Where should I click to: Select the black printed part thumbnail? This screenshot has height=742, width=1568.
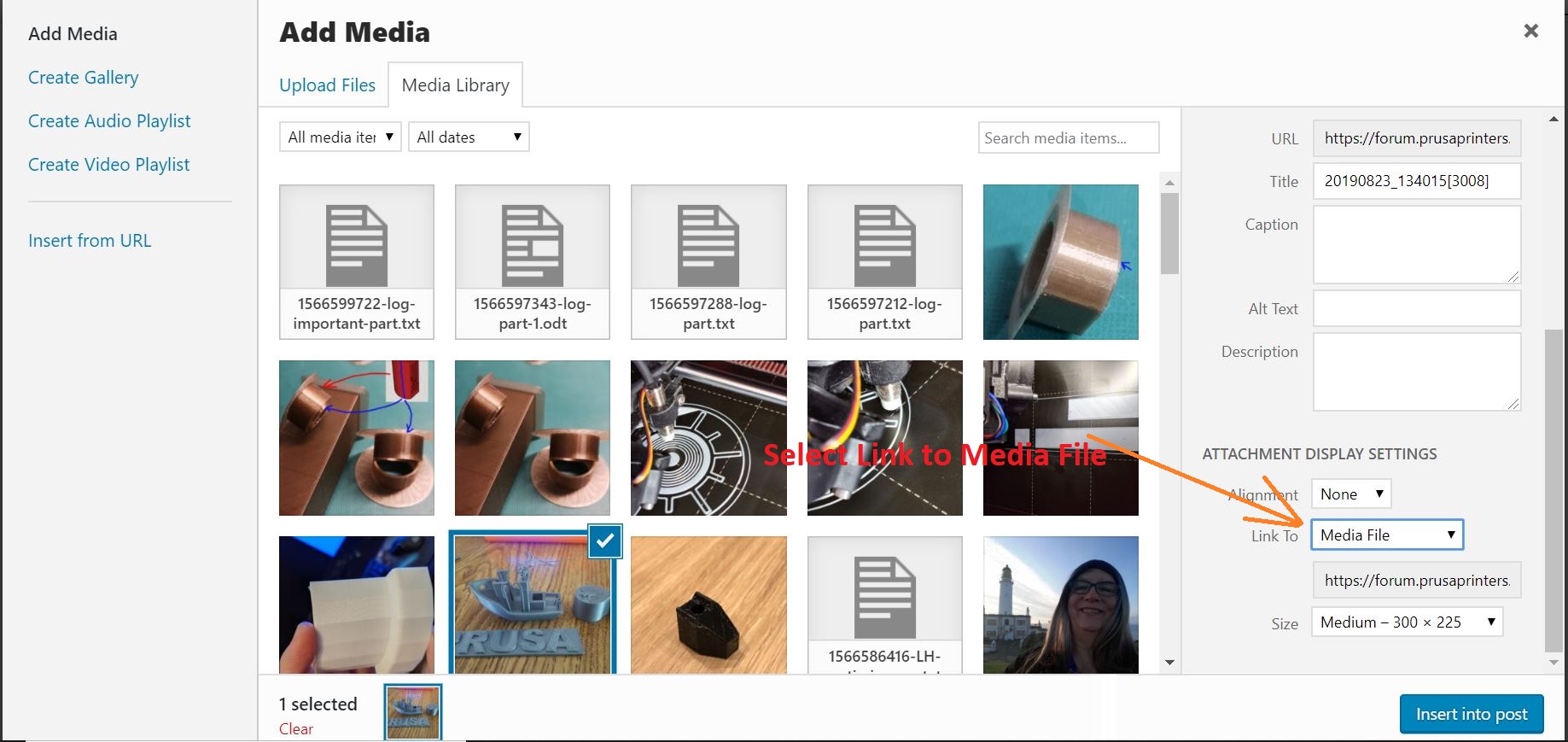point(708,605)
